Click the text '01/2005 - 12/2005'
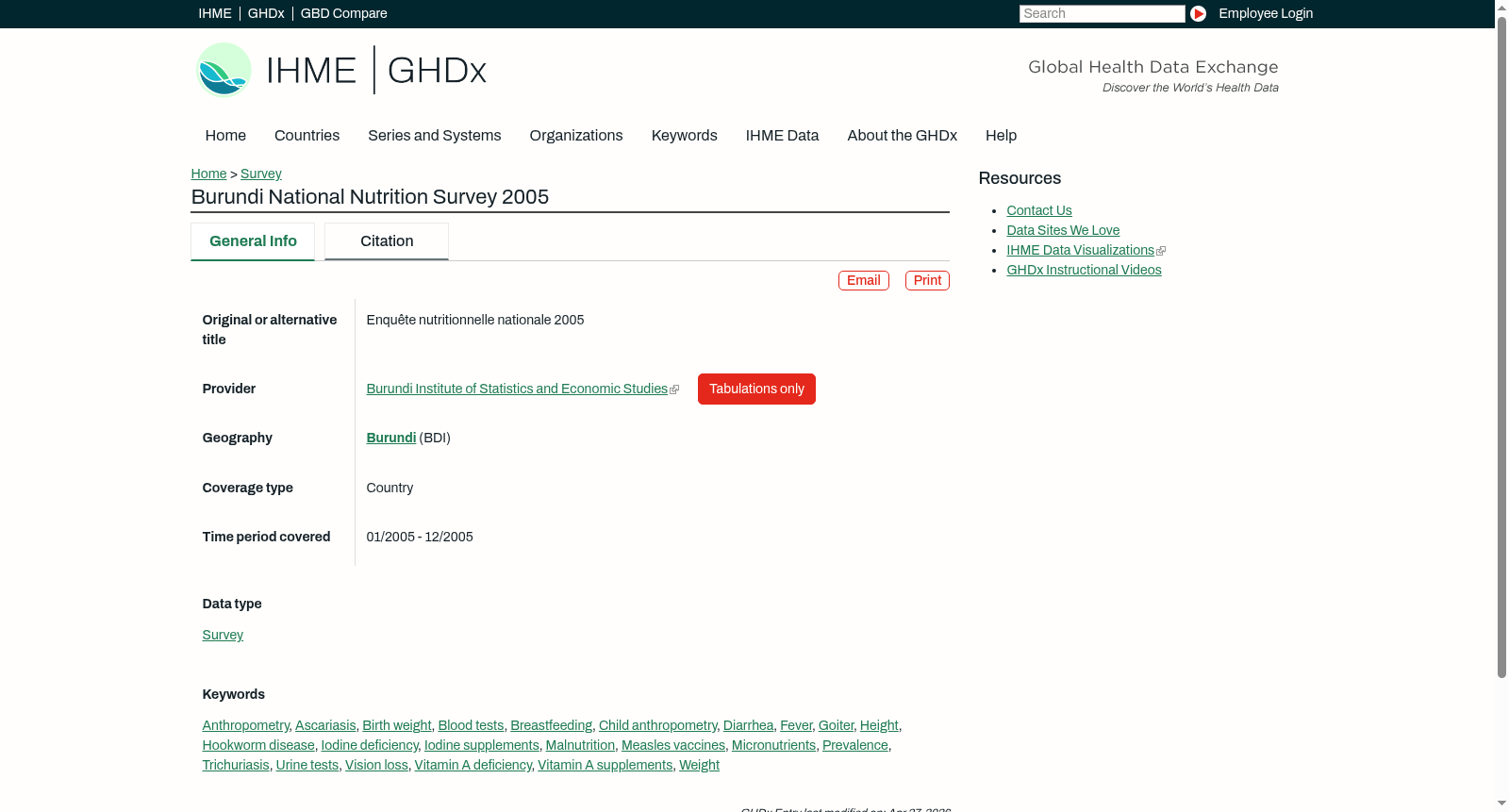 click(x=420, y=537)
